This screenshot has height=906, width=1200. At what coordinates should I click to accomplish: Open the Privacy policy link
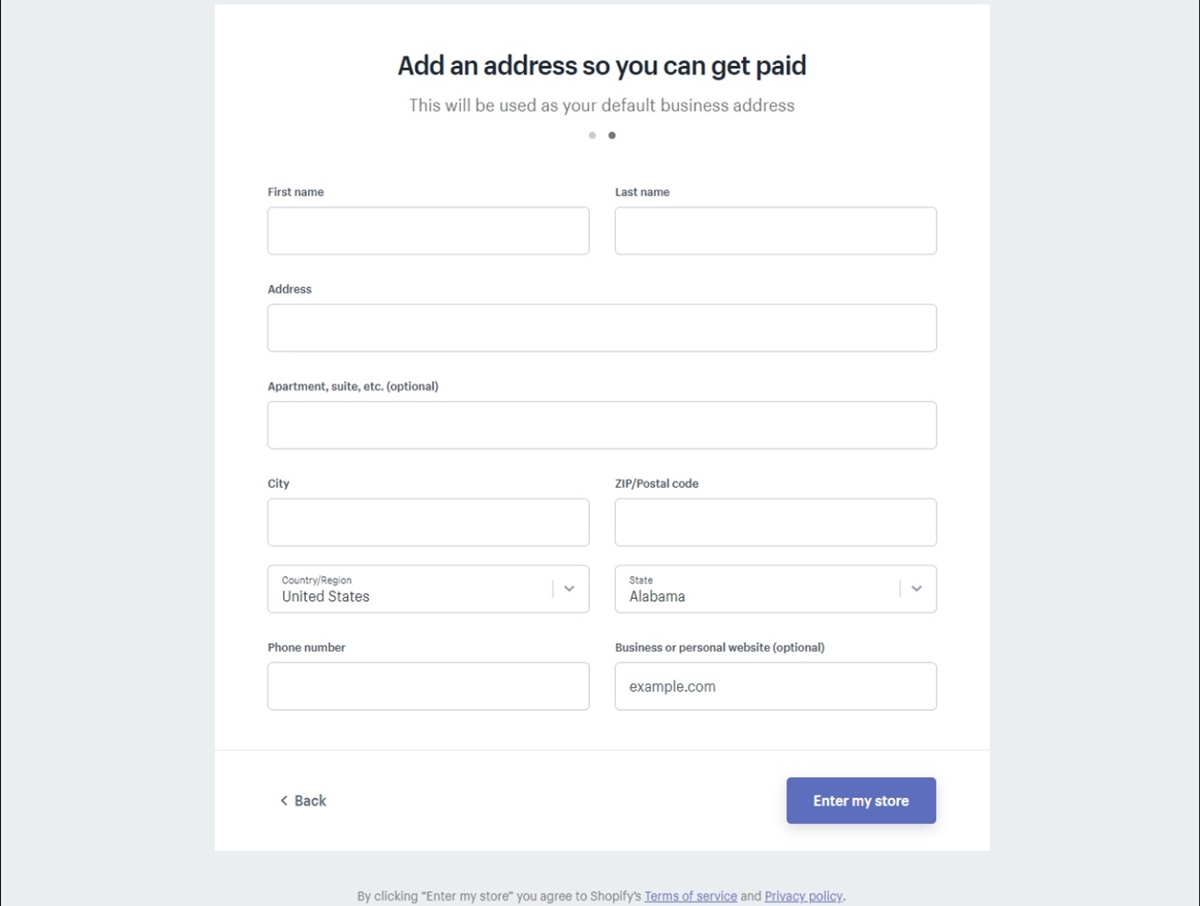[803, 896]
